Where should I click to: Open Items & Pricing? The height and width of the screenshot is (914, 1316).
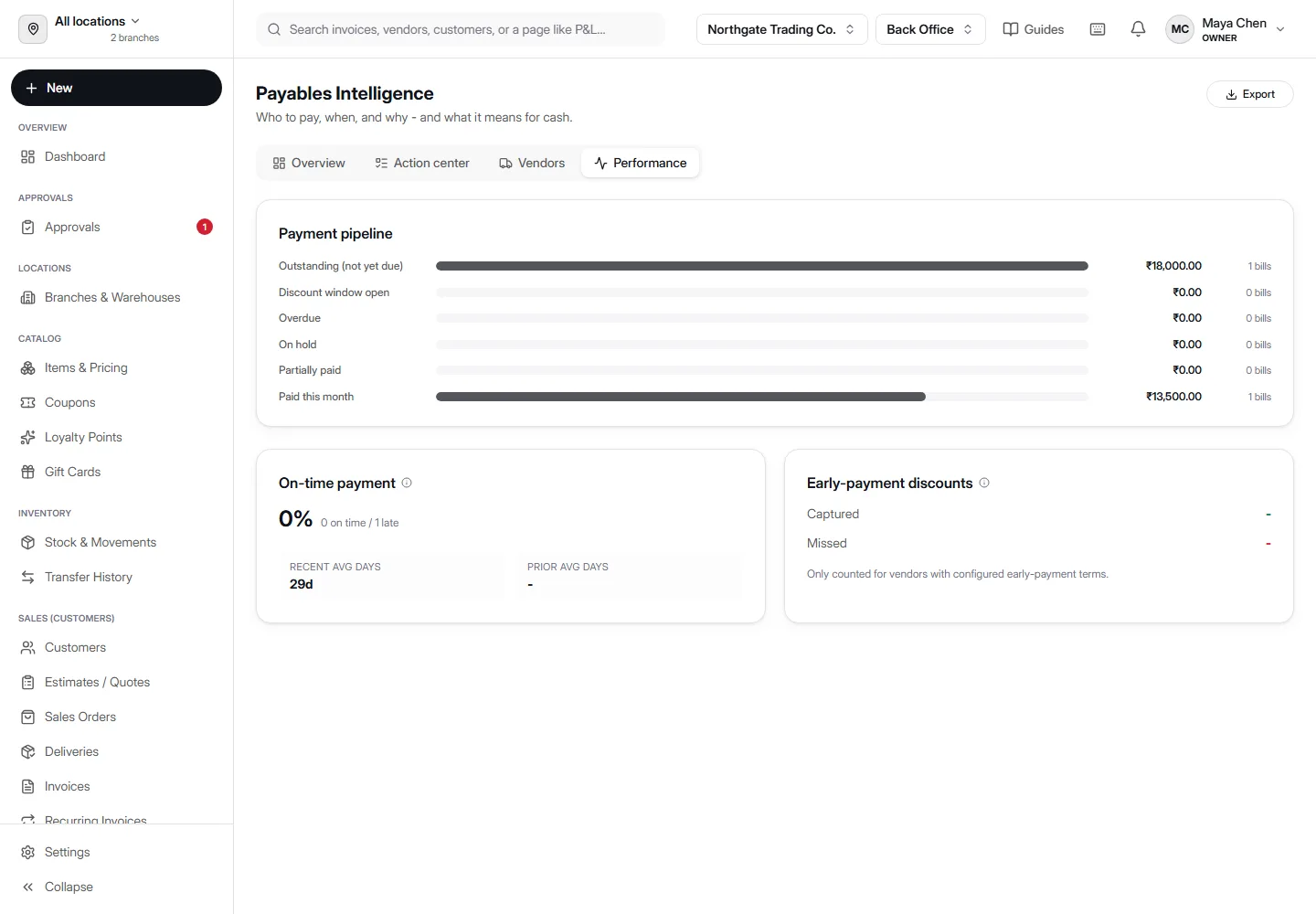pyautogui.click(x=116, y=367)
